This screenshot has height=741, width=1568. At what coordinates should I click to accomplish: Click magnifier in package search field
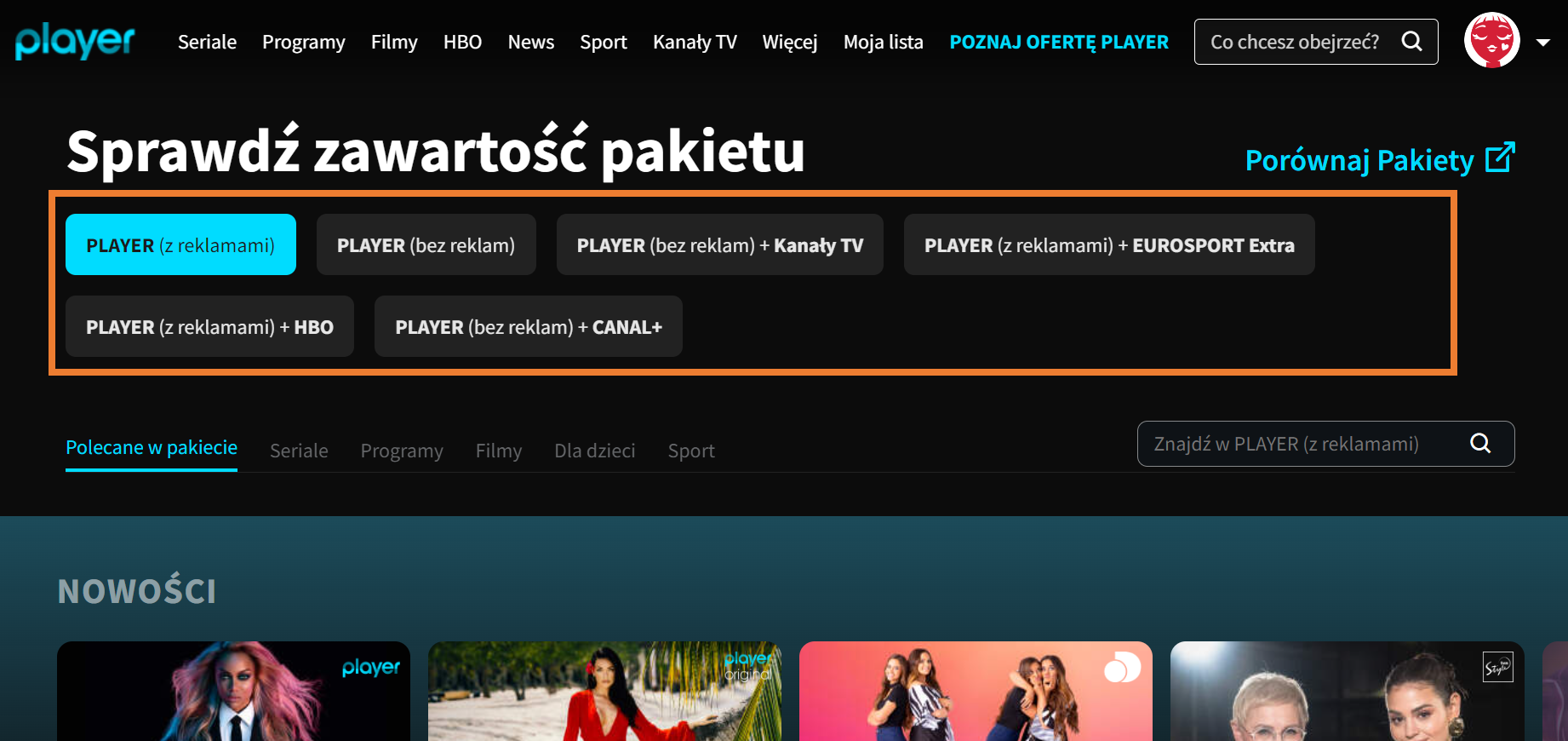tap(1480, 443)
